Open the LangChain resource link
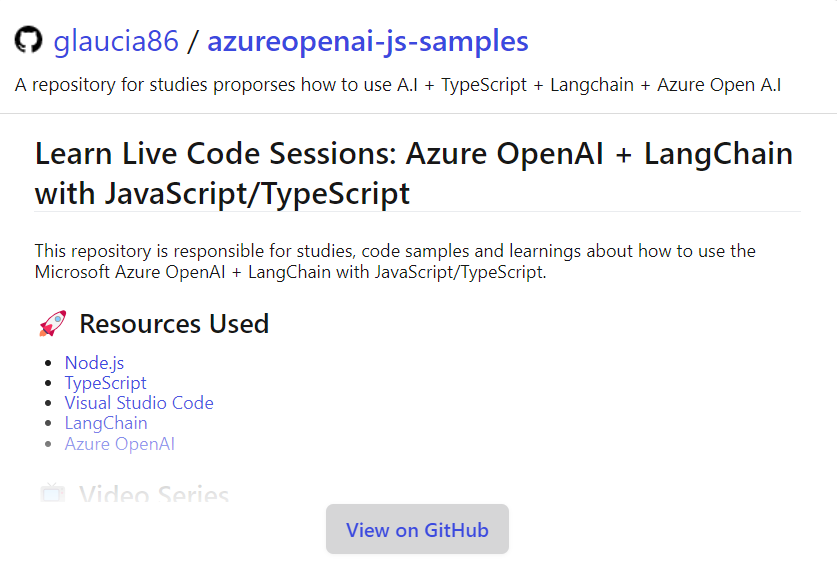The image size is (837, 577). pyautogui.click(x=106, y=423)
